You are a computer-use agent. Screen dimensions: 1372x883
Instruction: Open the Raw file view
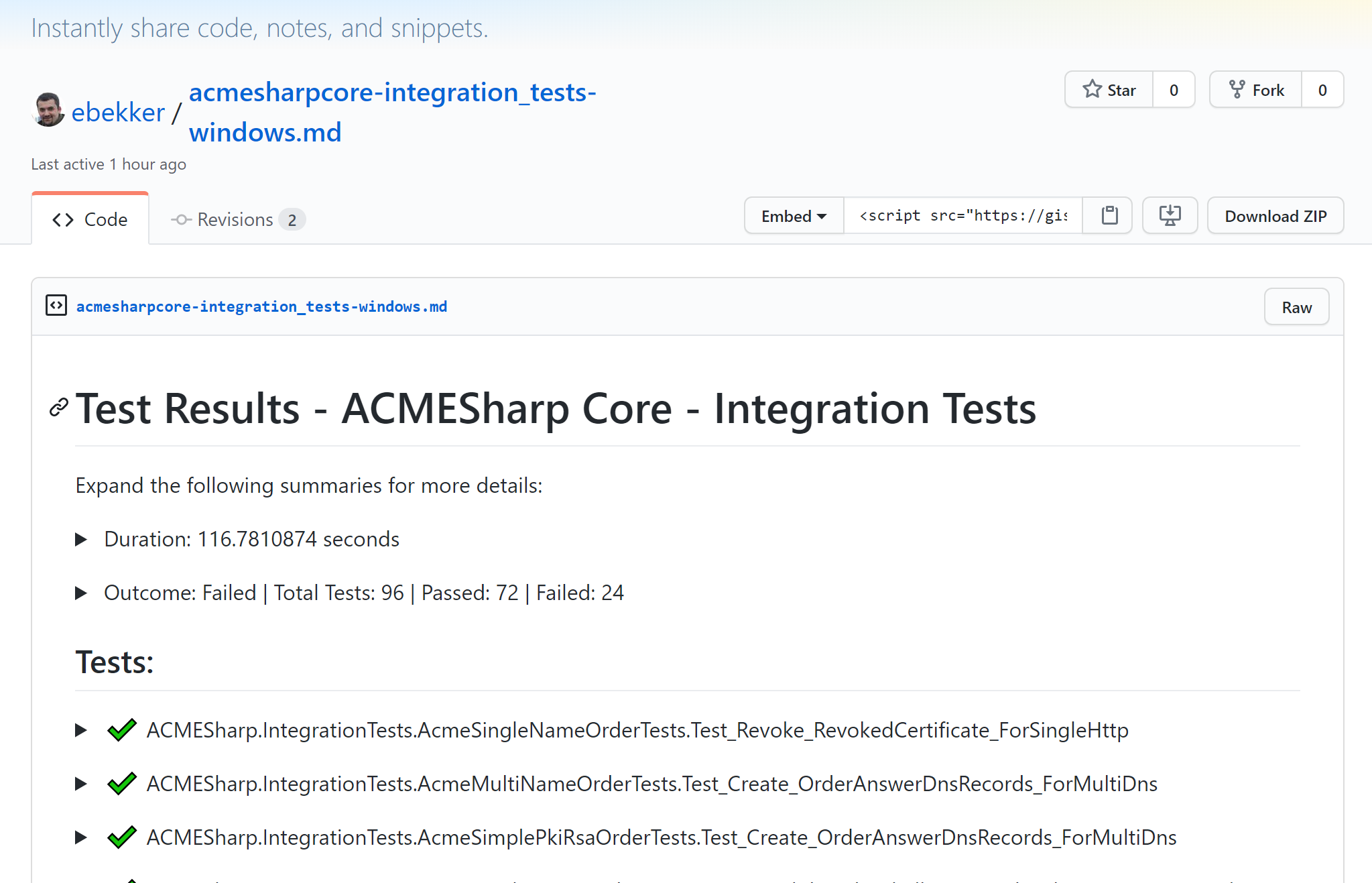(x=1296, y=307)
